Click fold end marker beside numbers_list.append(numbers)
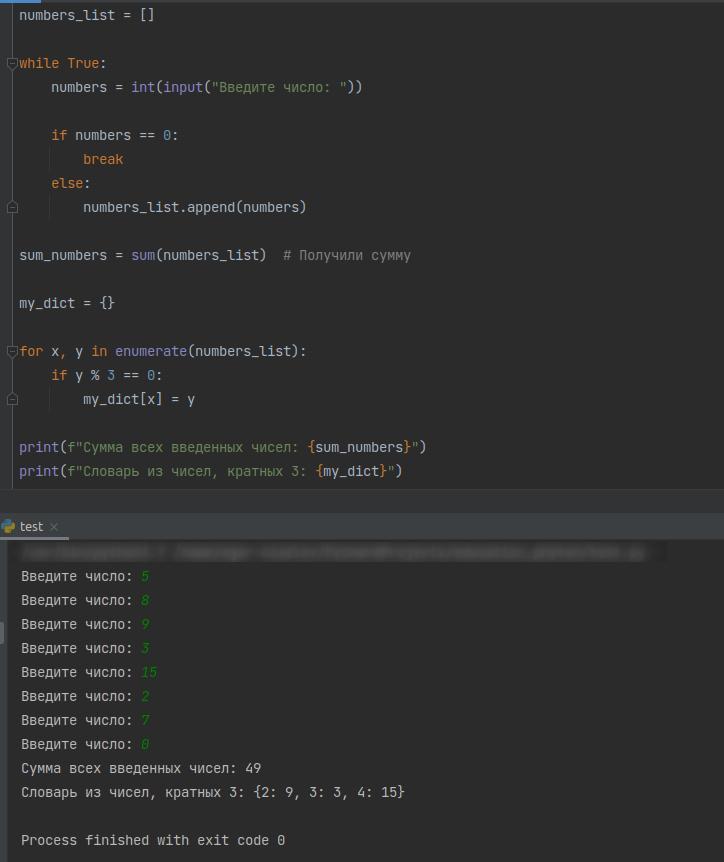 (x=12, y=207)
